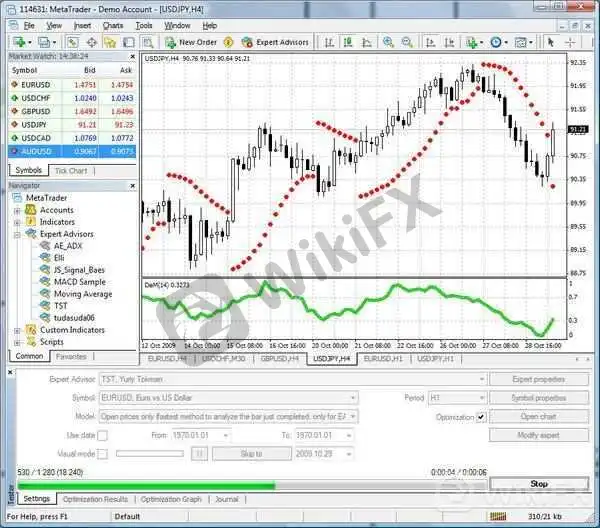Click the visual mode speed slider

pyautogui.click(x=150, y=454)
